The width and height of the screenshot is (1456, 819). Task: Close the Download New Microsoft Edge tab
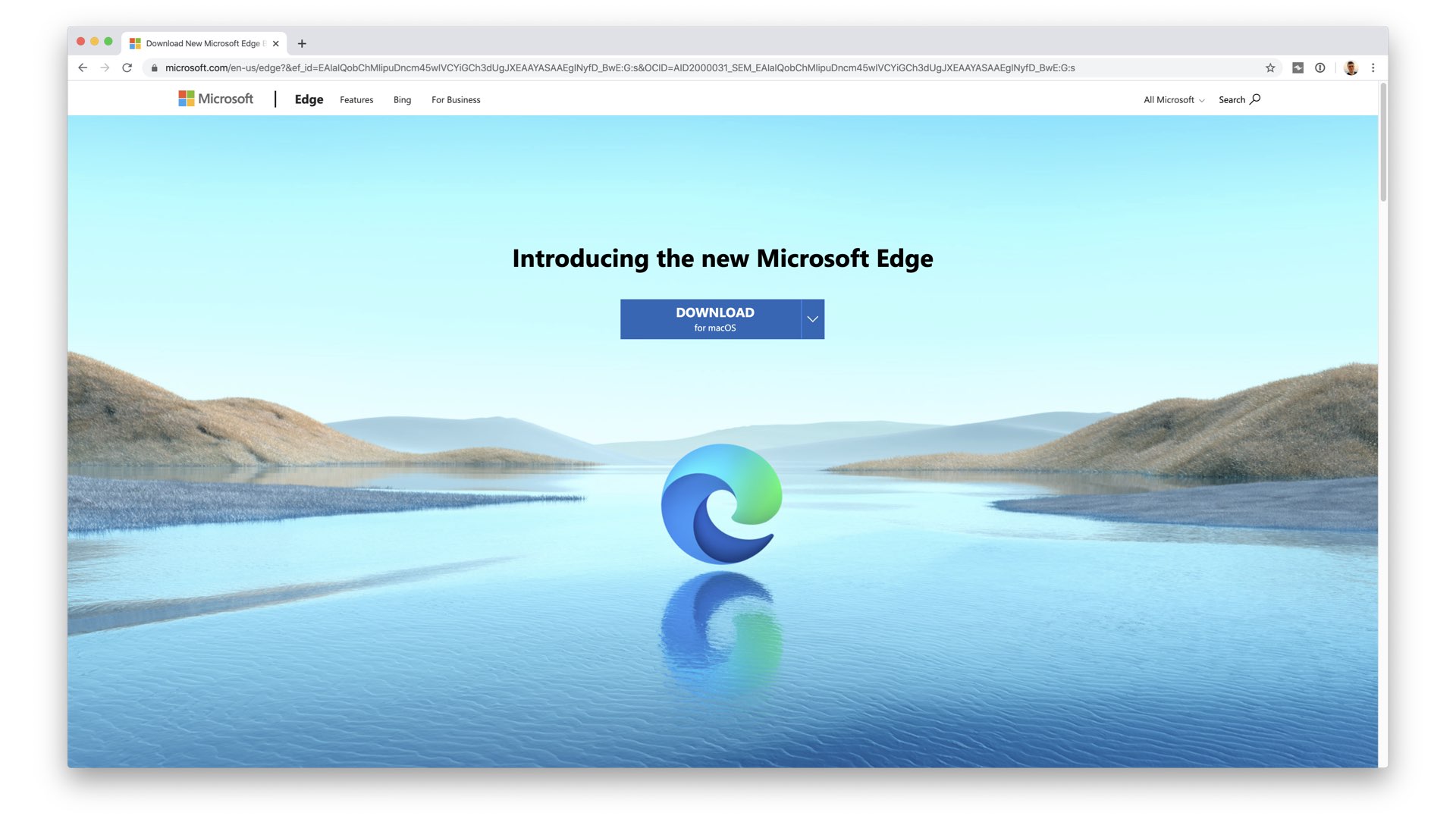tap(276, 43)
